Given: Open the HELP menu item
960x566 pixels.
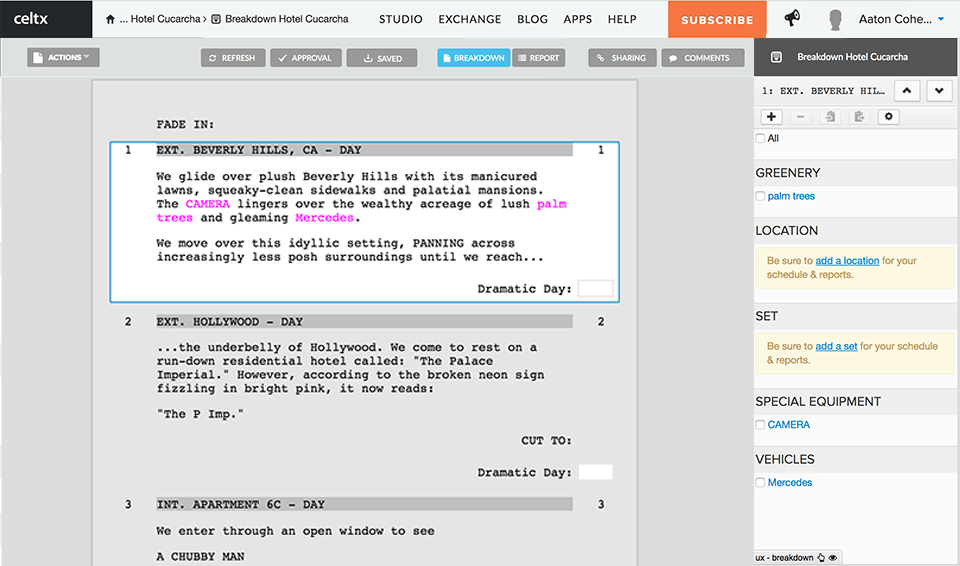Looking at the screenshot, I should (x=622, y=19).
